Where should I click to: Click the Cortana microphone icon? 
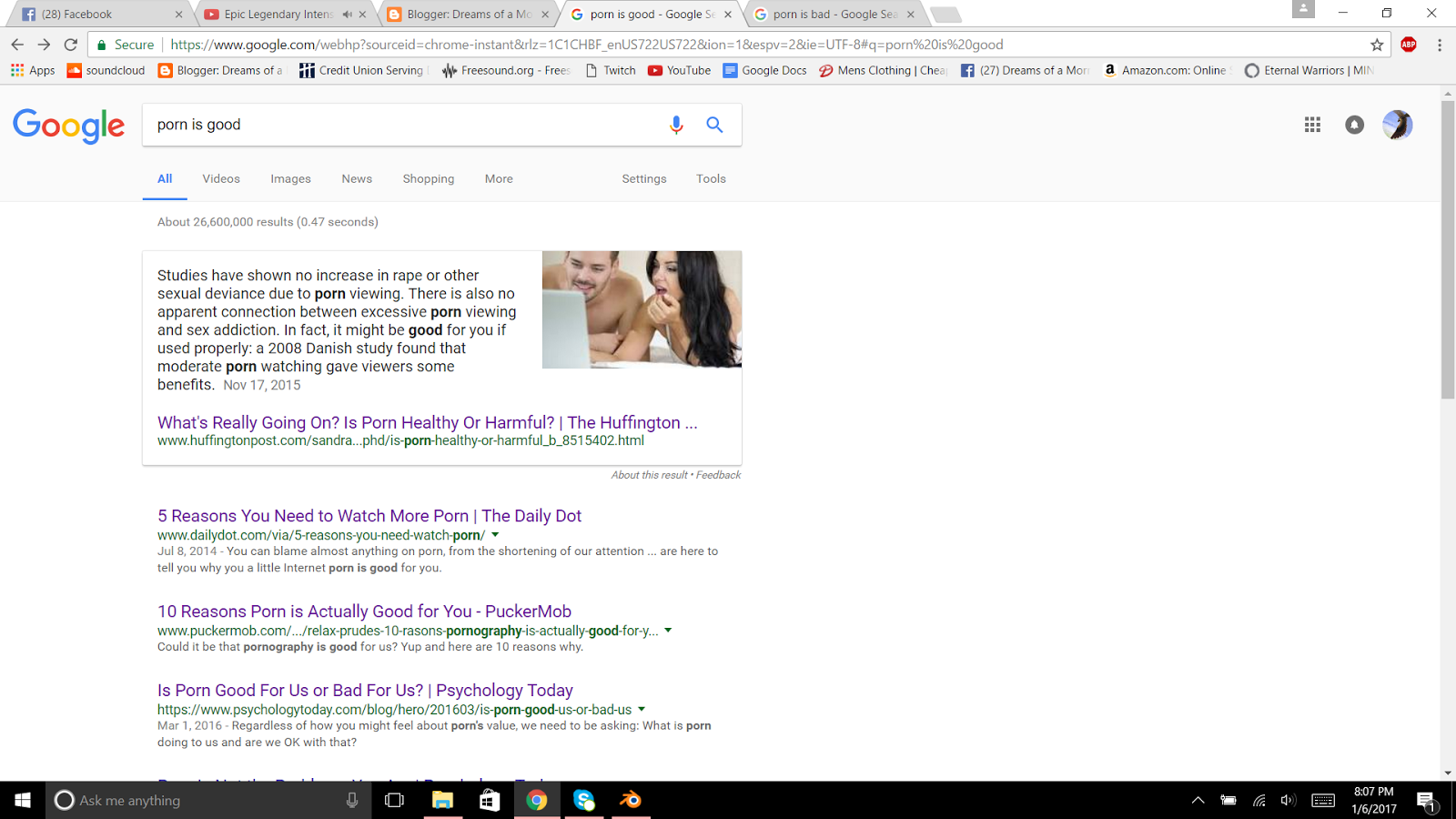[x=352, y=800]
